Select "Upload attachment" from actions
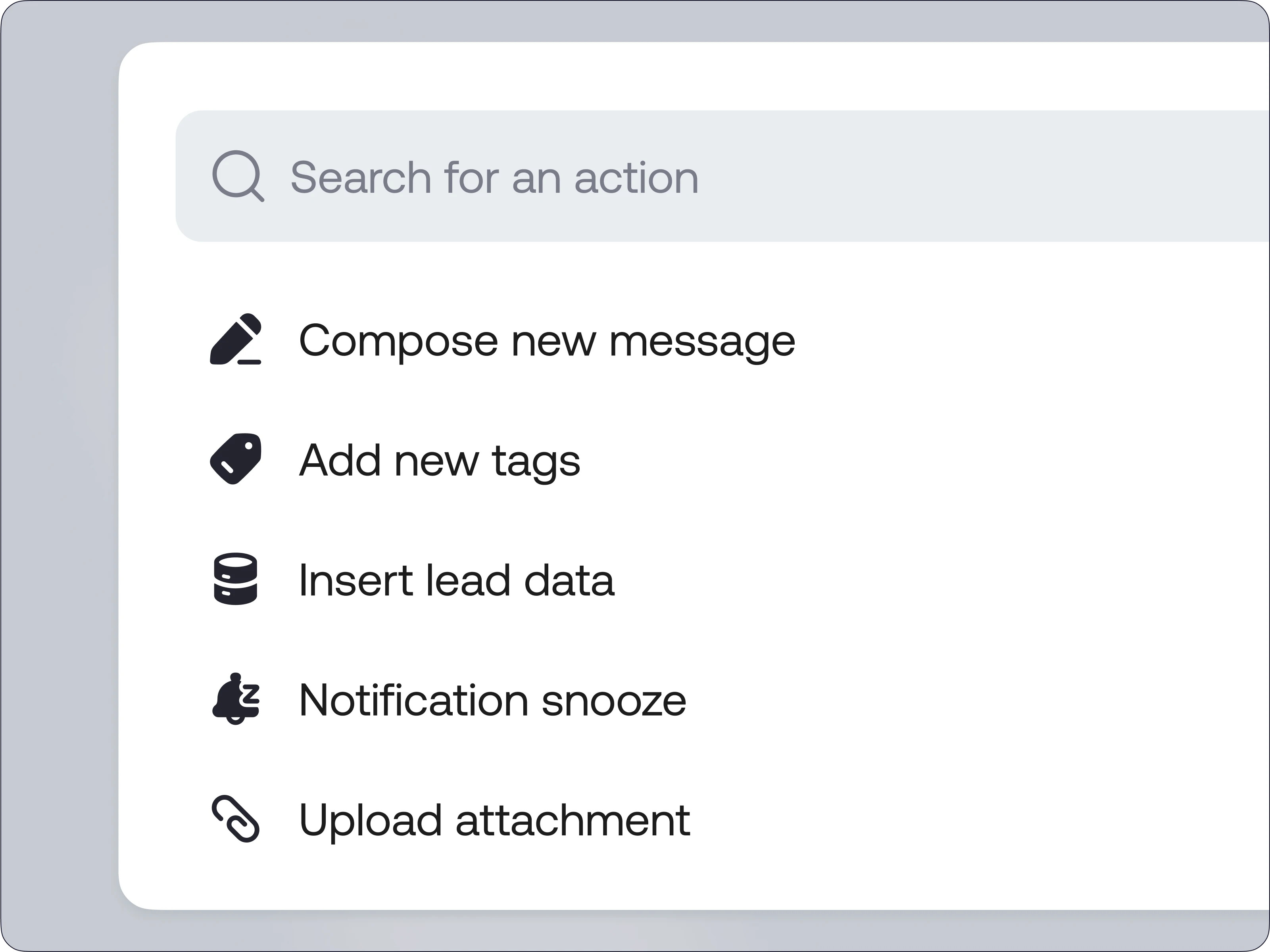 click(x=494, y=820)
